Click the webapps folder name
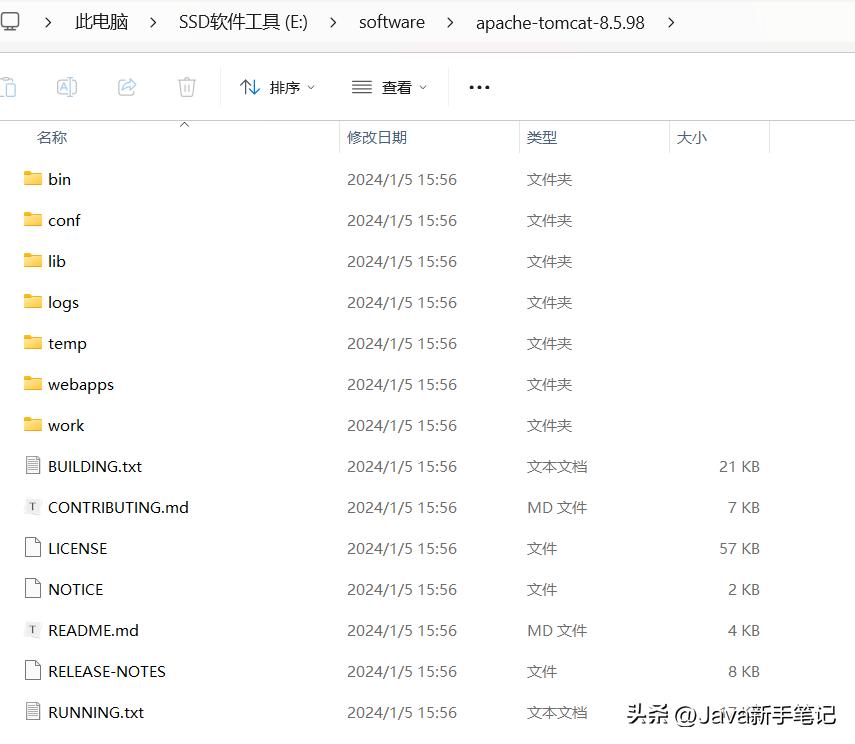Screen dimensions: 855x744 [81, 385]
